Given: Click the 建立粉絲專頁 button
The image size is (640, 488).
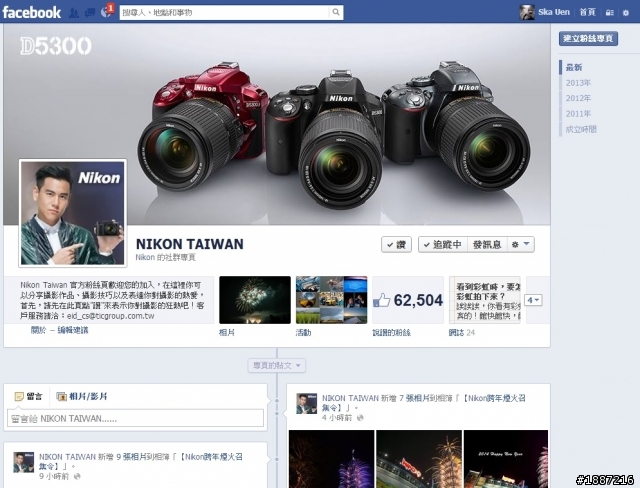Looking at the screenshot, I should pyautogui.click(x=588, y=38).
